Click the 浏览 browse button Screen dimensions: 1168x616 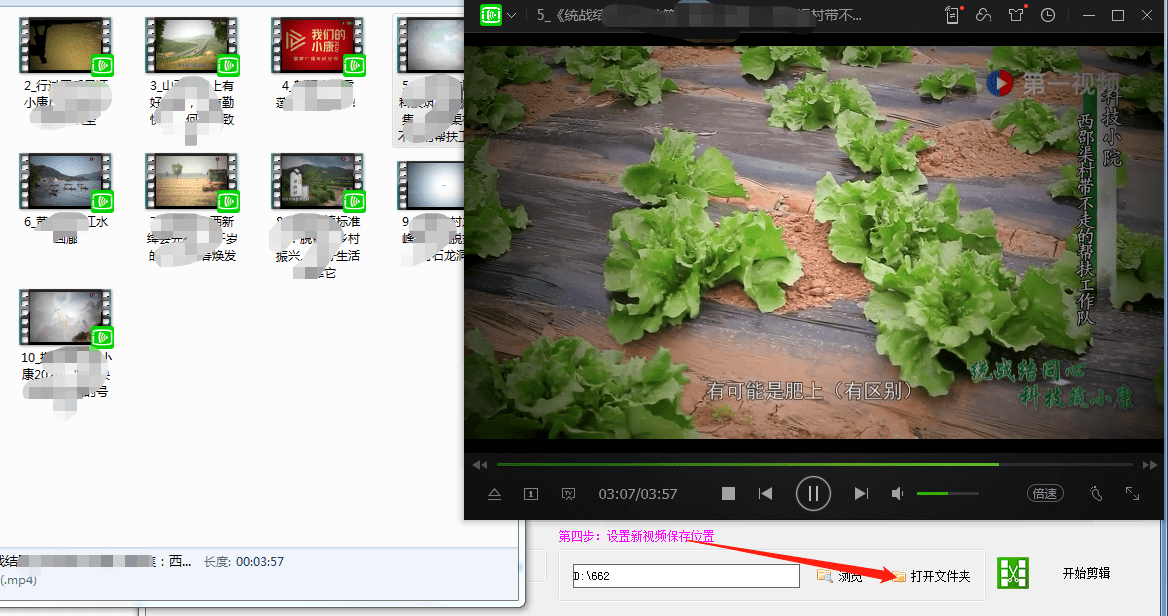[840, 576]
